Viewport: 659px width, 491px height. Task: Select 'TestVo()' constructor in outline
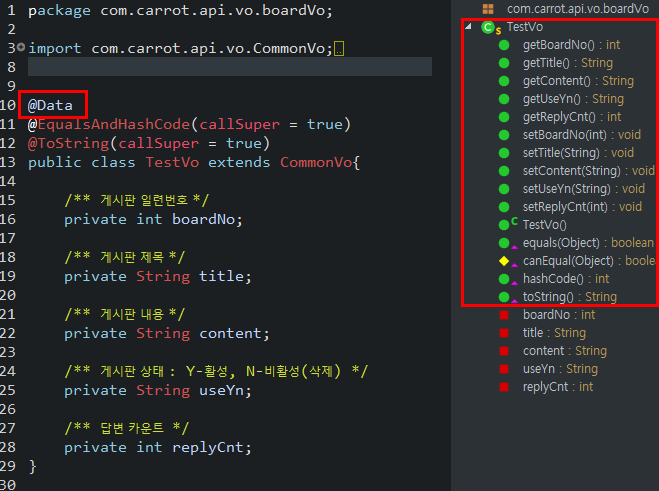click(545, 225)
